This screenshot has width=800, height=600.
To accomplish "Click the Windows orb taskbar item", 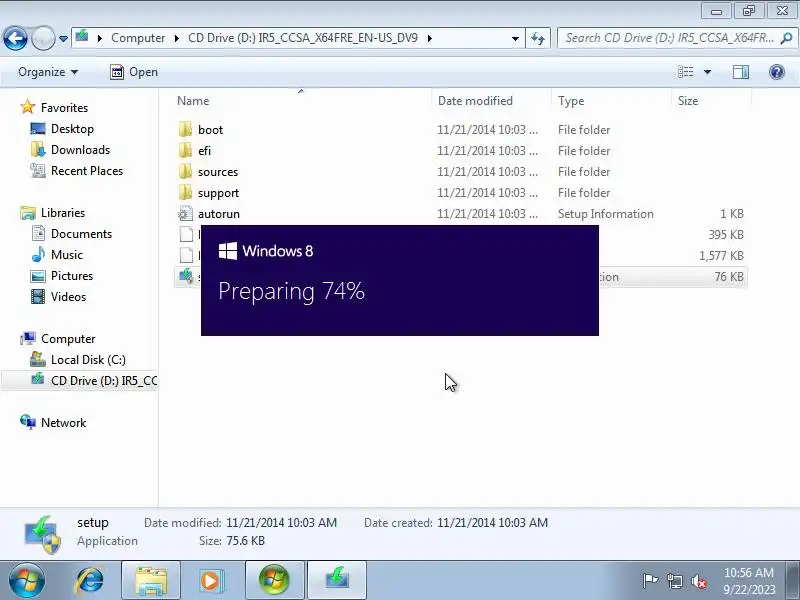I will point(274,581).
